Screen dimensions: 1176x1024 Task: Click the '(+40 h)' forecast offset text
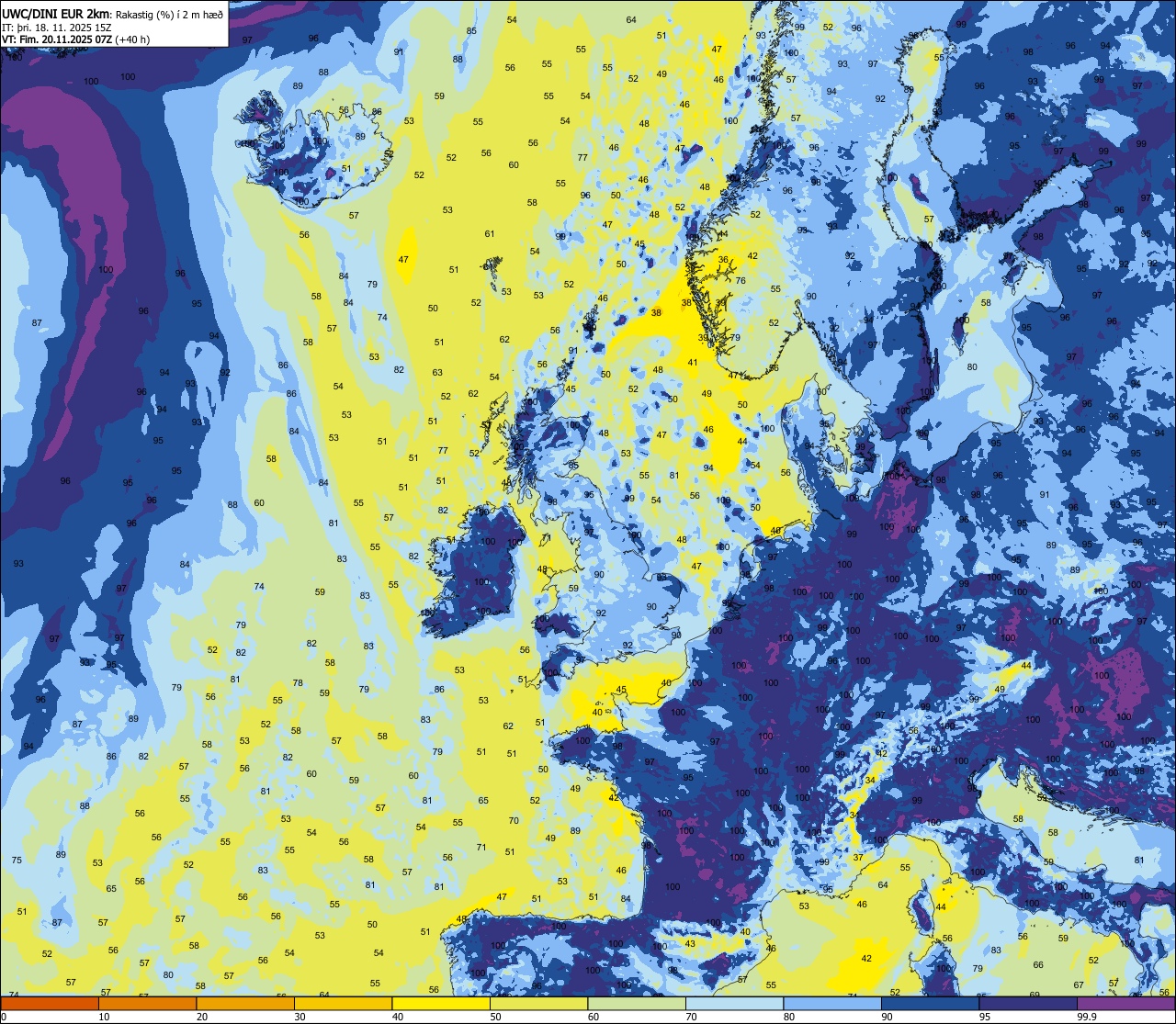[132, 39]
